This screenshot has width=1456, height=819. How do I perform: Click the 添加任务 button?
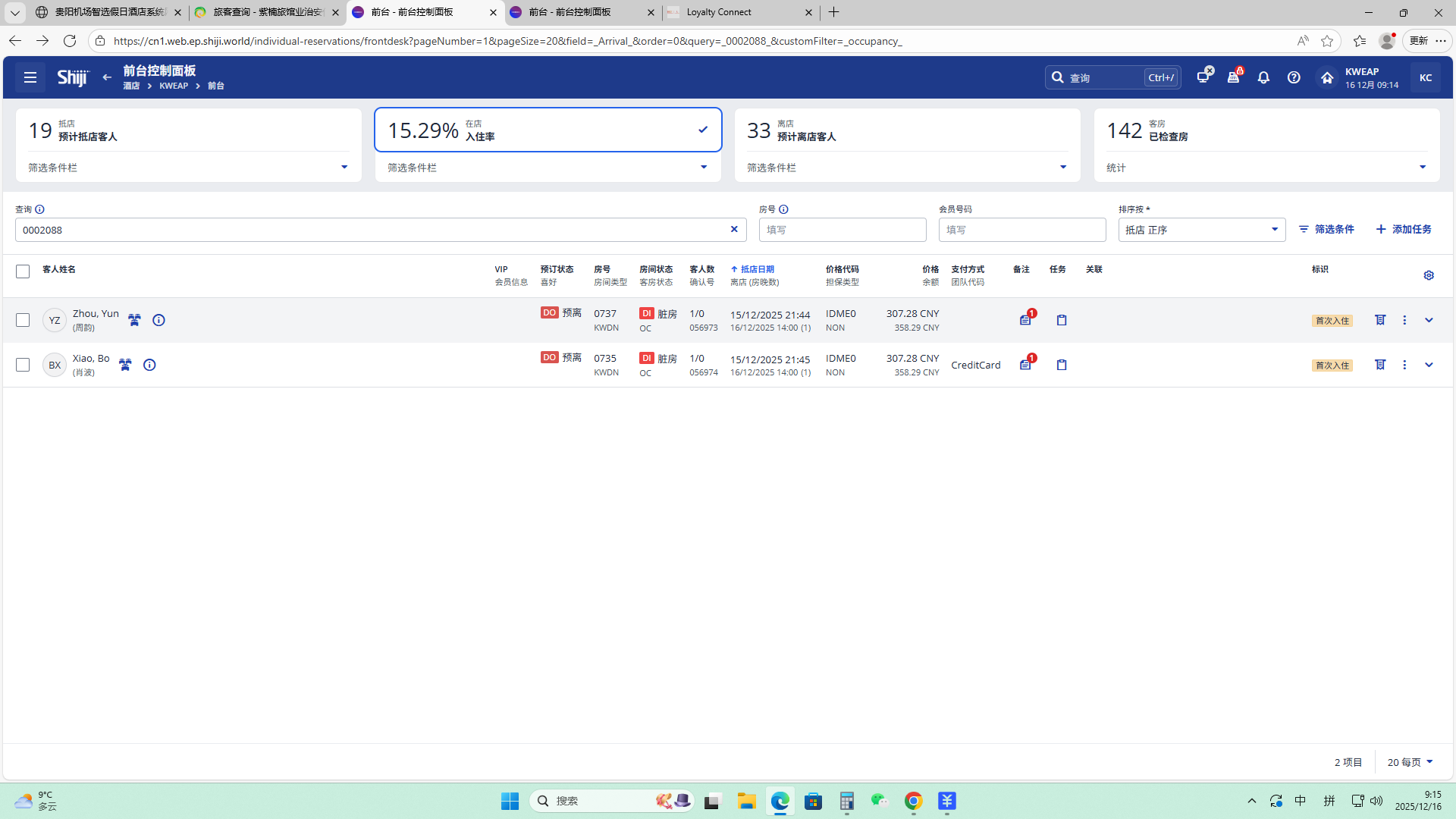pos(1404,229)
